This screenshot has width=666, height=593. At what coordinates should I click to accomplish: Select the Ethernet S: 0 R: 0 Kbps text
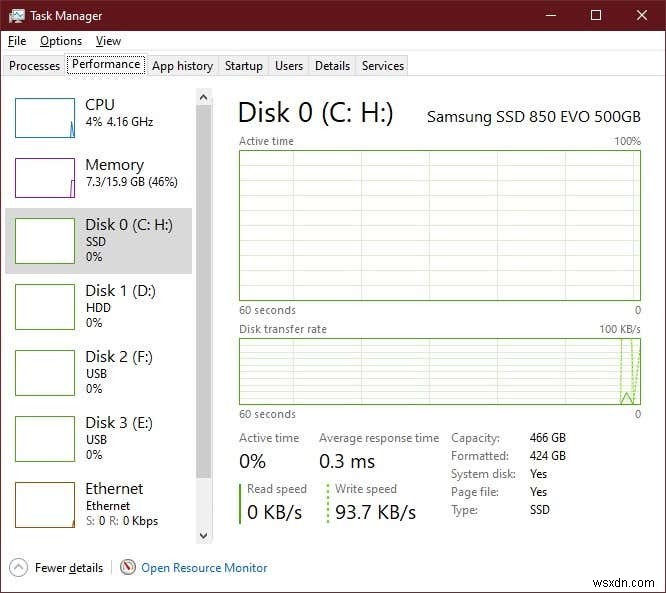[121, 521]
